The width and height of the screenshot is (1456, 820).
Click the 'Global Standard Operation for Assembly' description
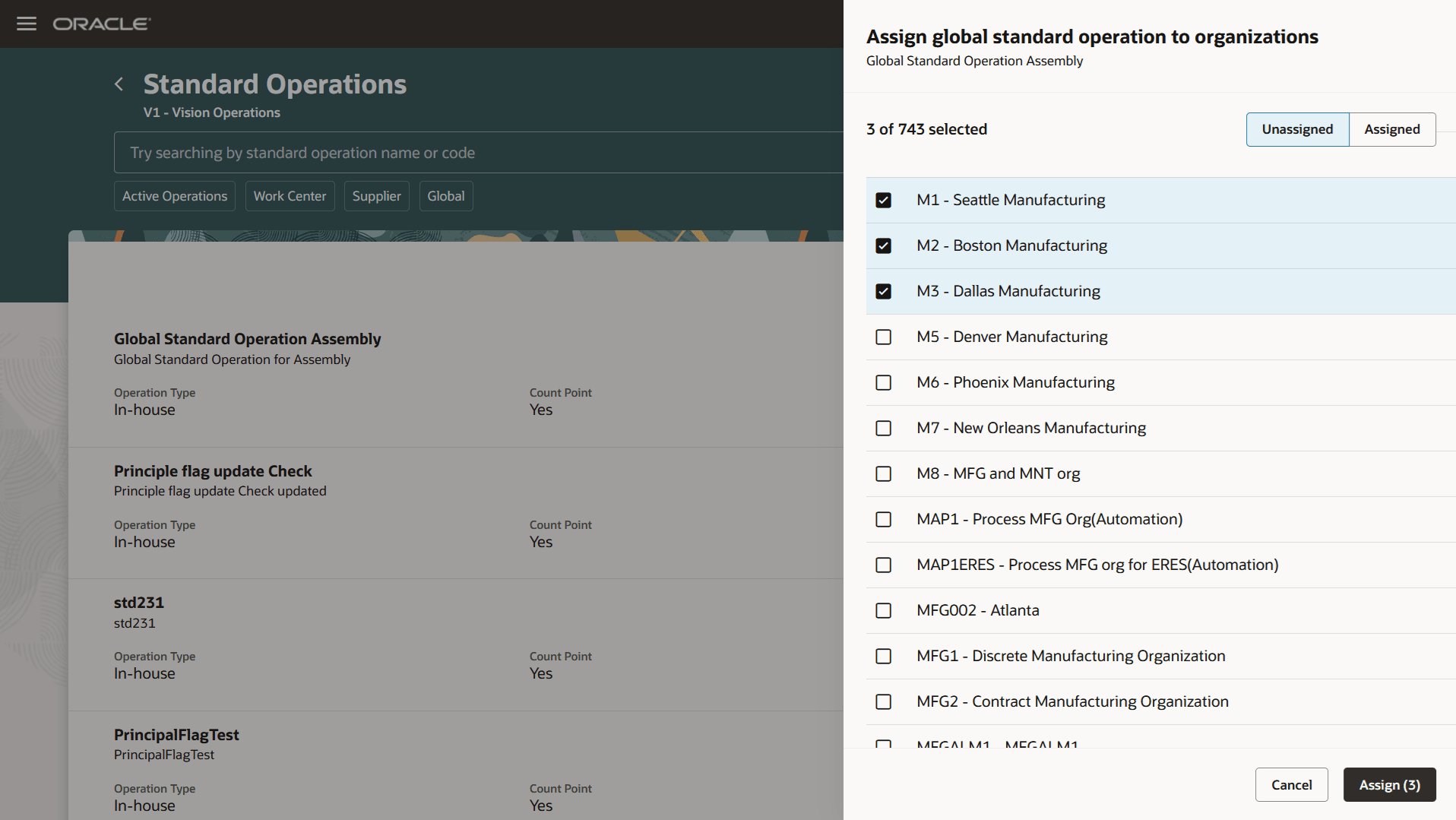(232, 359)
